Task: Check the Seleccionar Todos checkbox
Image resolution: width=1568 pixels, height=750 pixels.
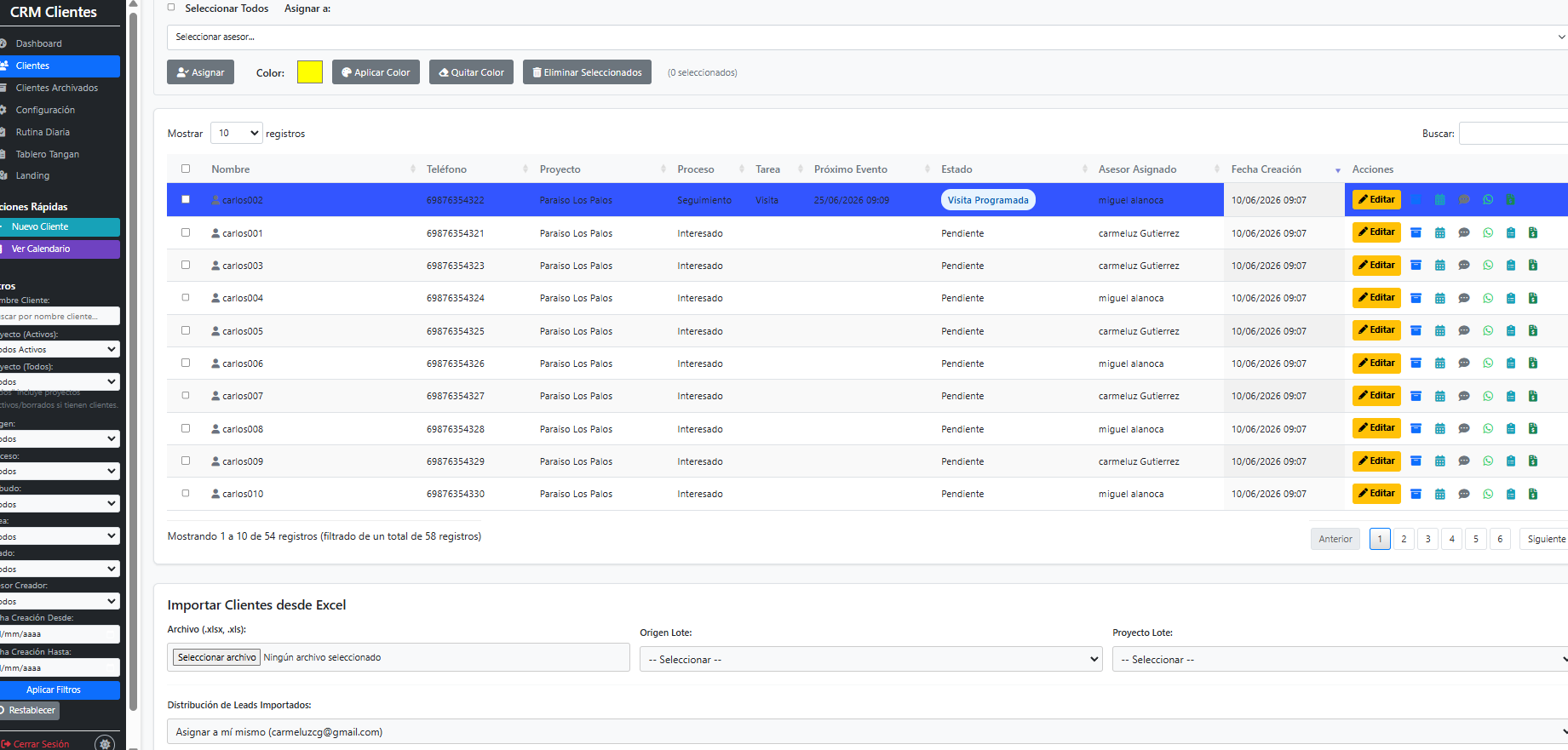Action: click(x=171, y=8)
